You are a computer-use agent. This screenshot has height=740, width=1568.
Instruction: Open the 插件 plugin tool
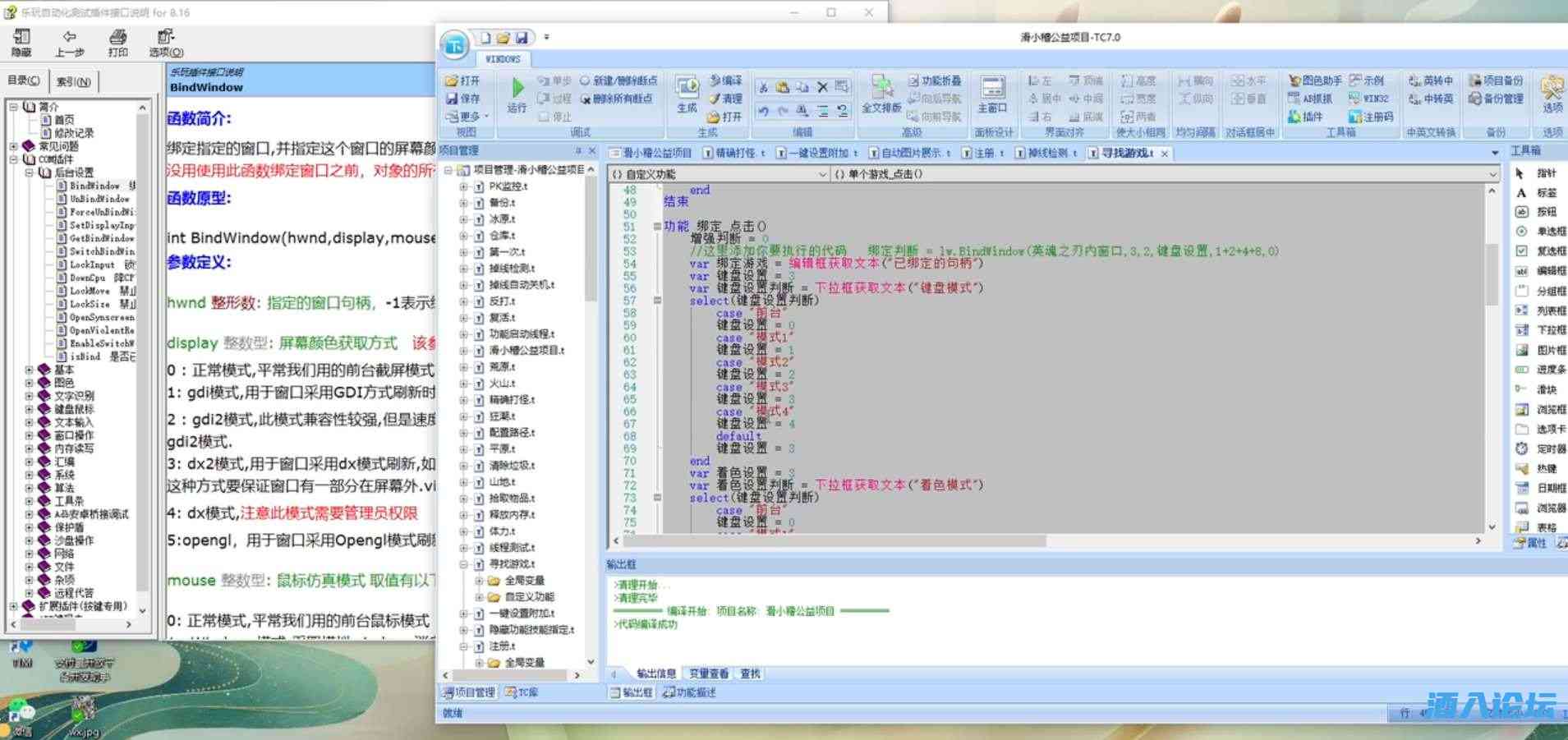[1305, 117]
